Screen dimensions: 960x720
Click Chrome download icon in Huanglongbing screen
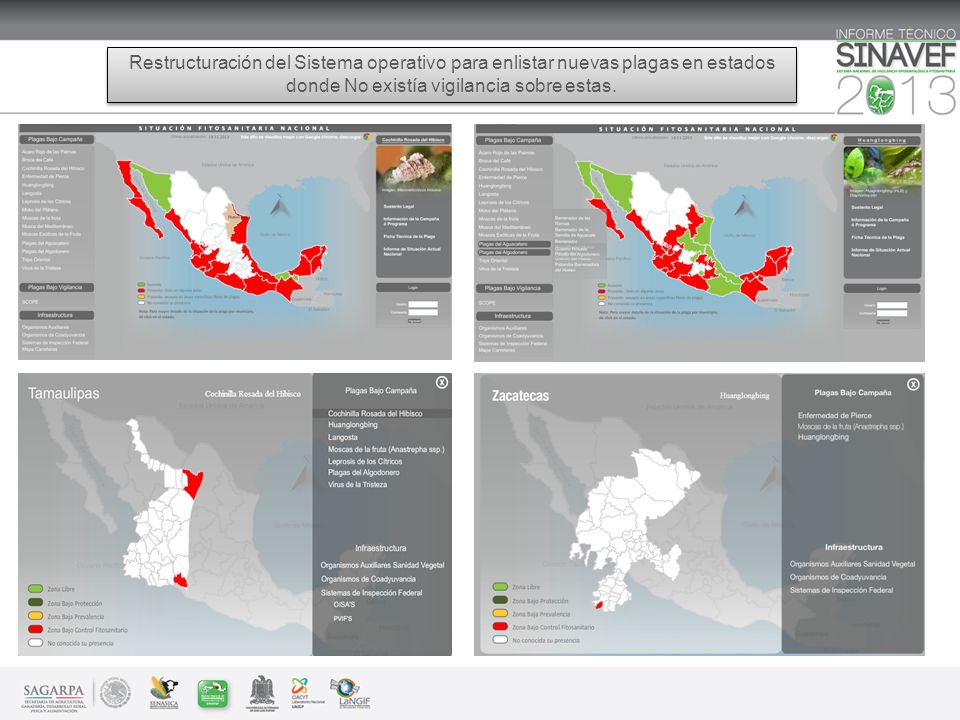(834, 138)
